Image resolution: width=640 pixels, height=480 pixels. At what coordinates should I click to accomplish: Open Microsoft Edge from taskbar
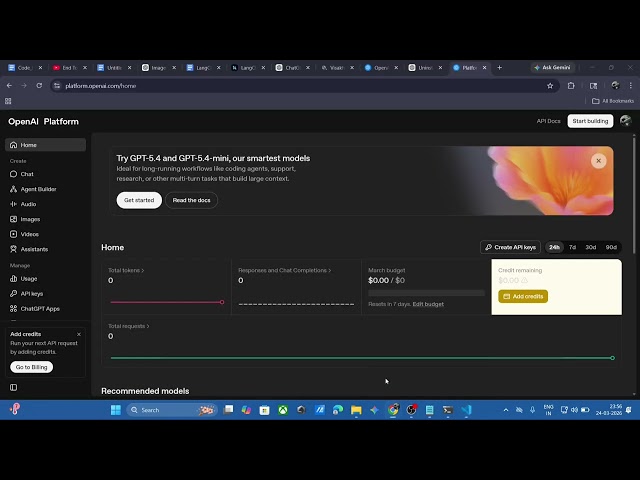pyautogui.click(x=338, y=410)
